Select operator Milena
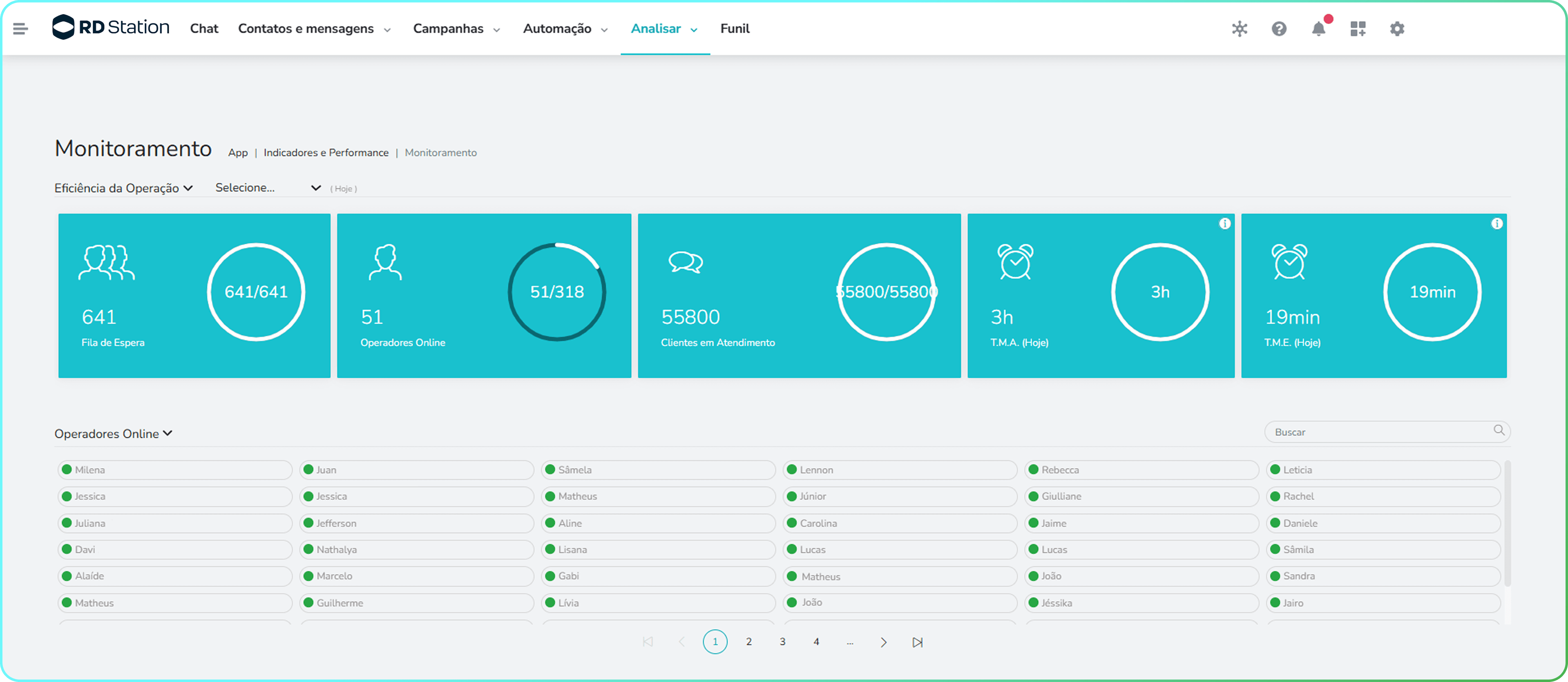 pos(175,470)
